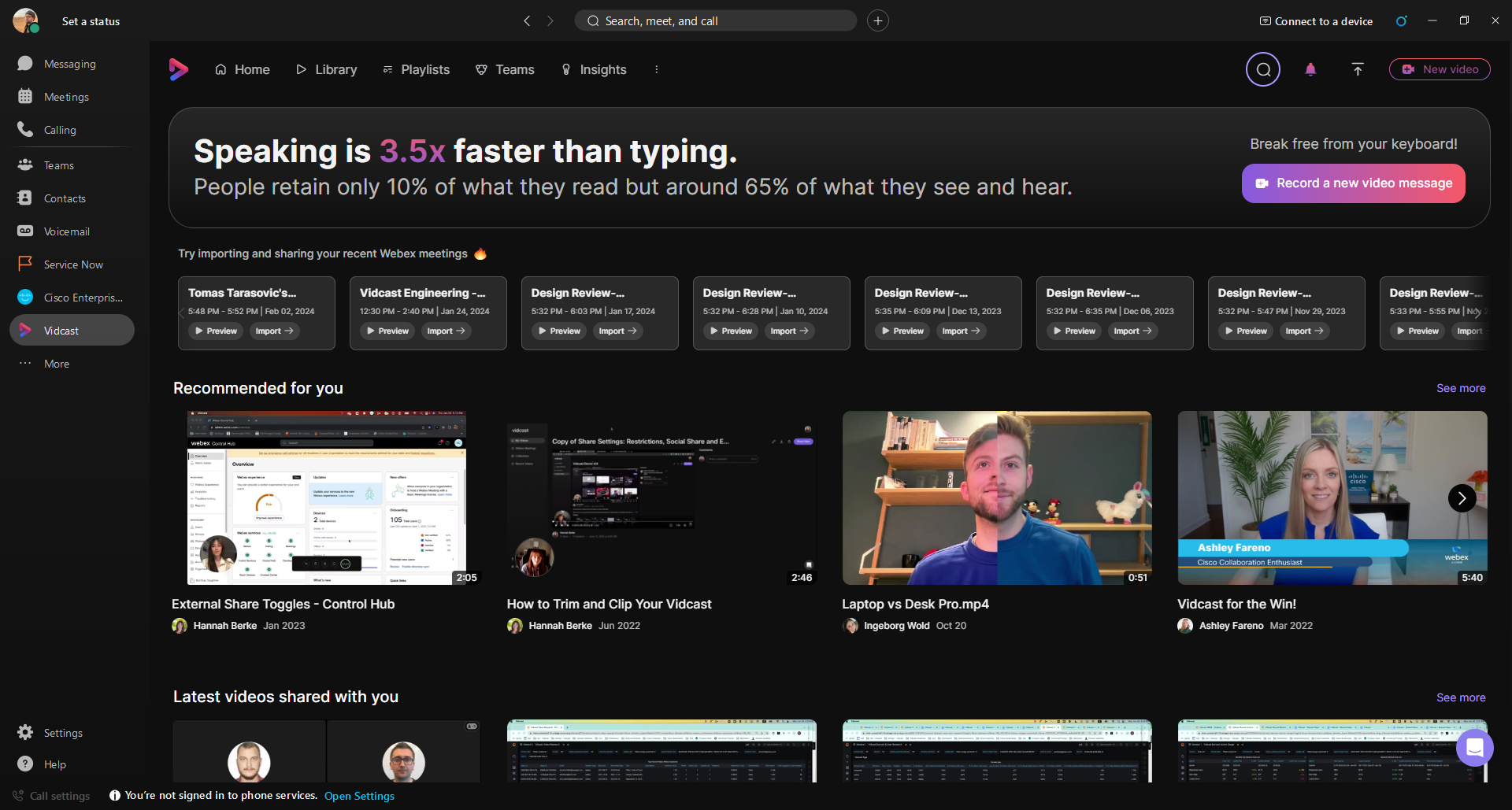Viewport: 1512px width, 810px height.
Task: Import the Vidcast Engineering meeting
Action: coord(447,331)
